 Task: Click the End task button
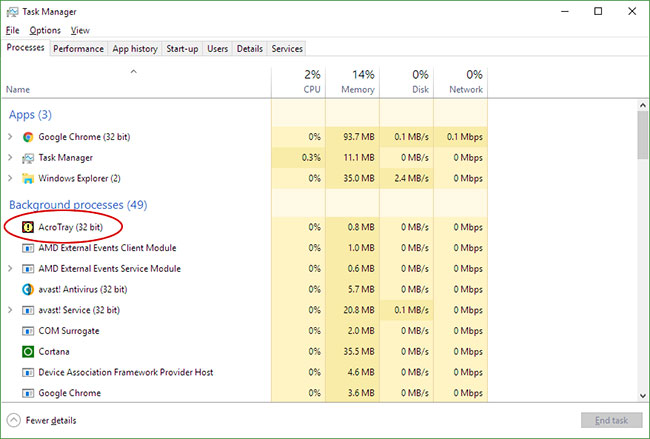click(611, 420)
